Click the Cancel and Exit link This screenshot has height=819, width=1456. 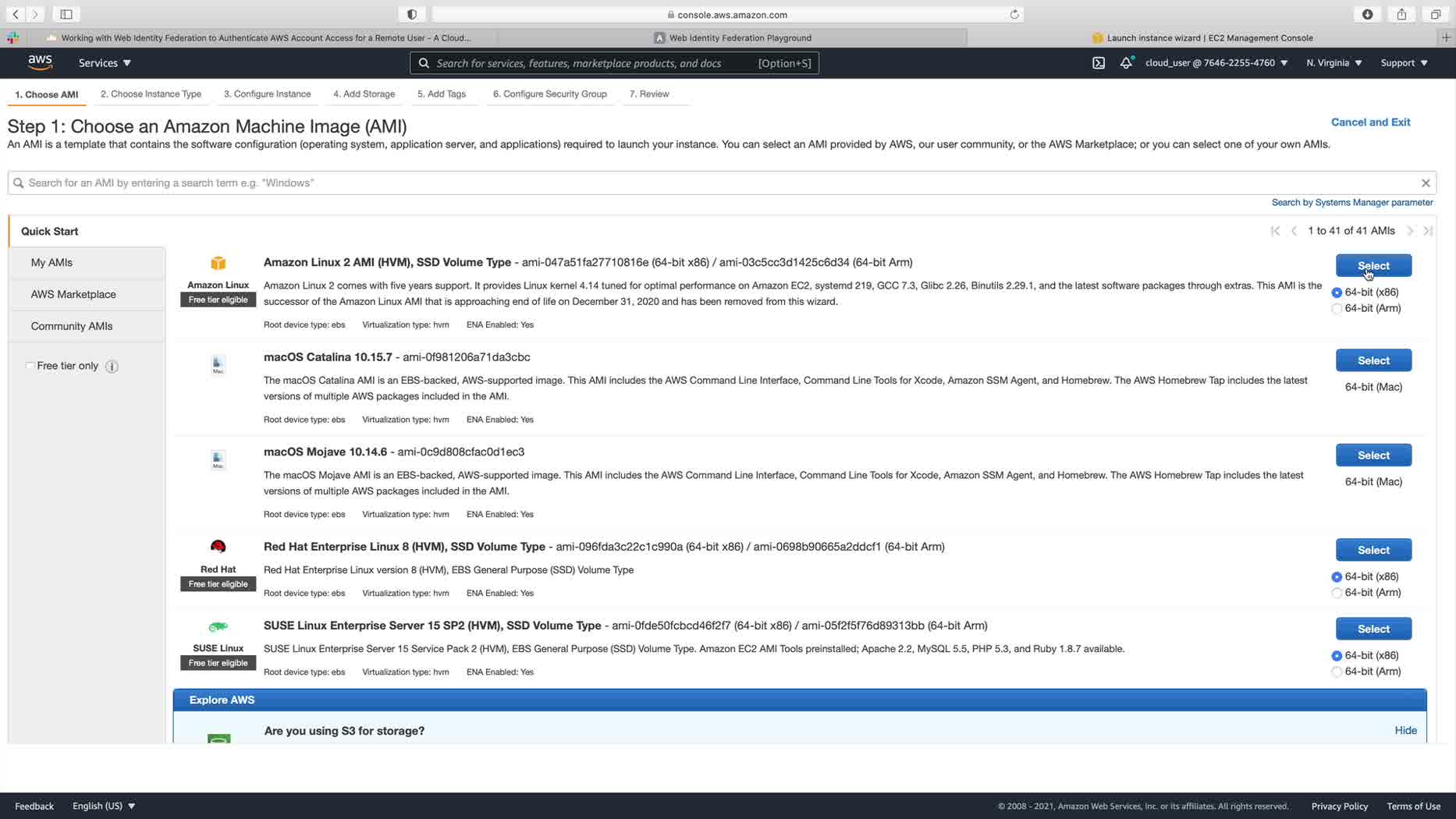point(1370,122)
